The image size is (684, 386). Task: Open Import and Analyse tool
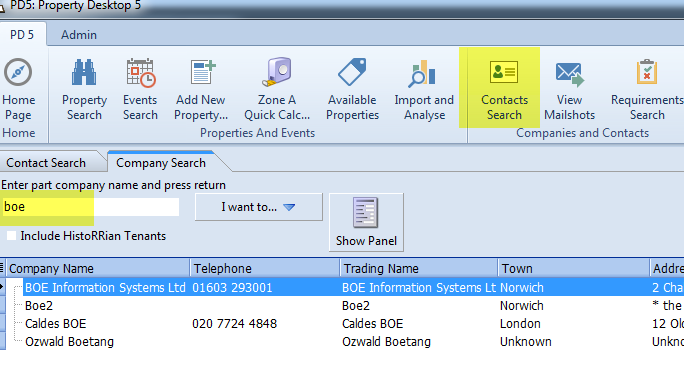[424, 89]
